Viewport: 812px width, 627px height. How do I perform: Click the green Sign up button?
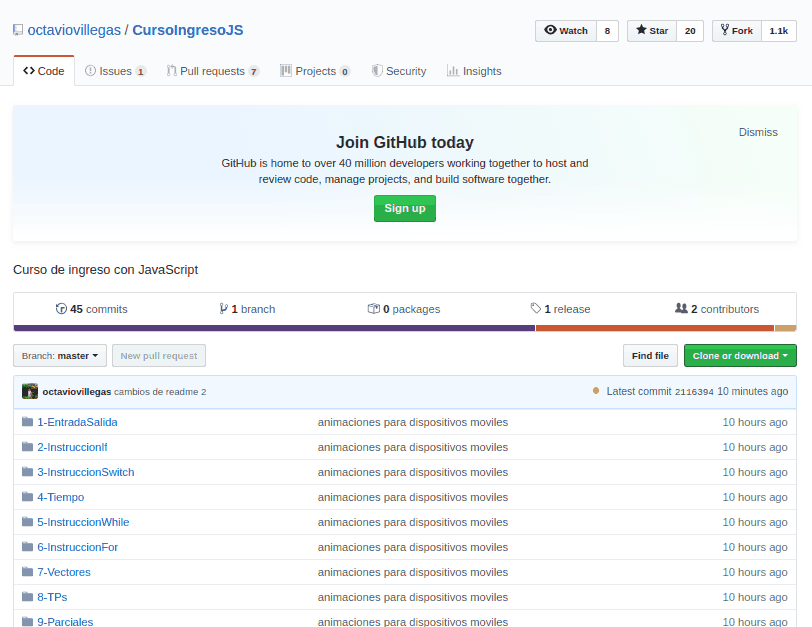(x=405, y=208)
